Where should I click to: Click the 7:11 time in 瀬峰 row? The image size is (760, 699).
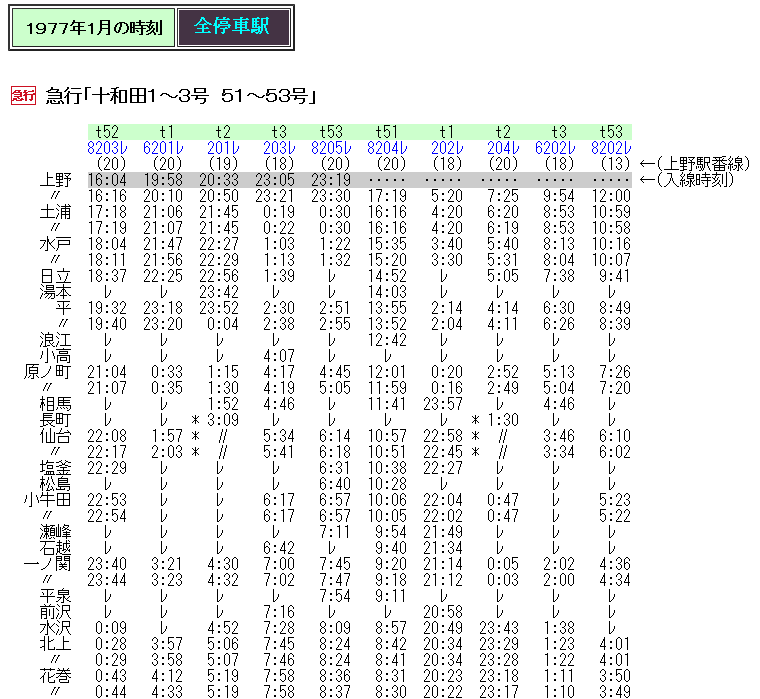pos(335,532)
